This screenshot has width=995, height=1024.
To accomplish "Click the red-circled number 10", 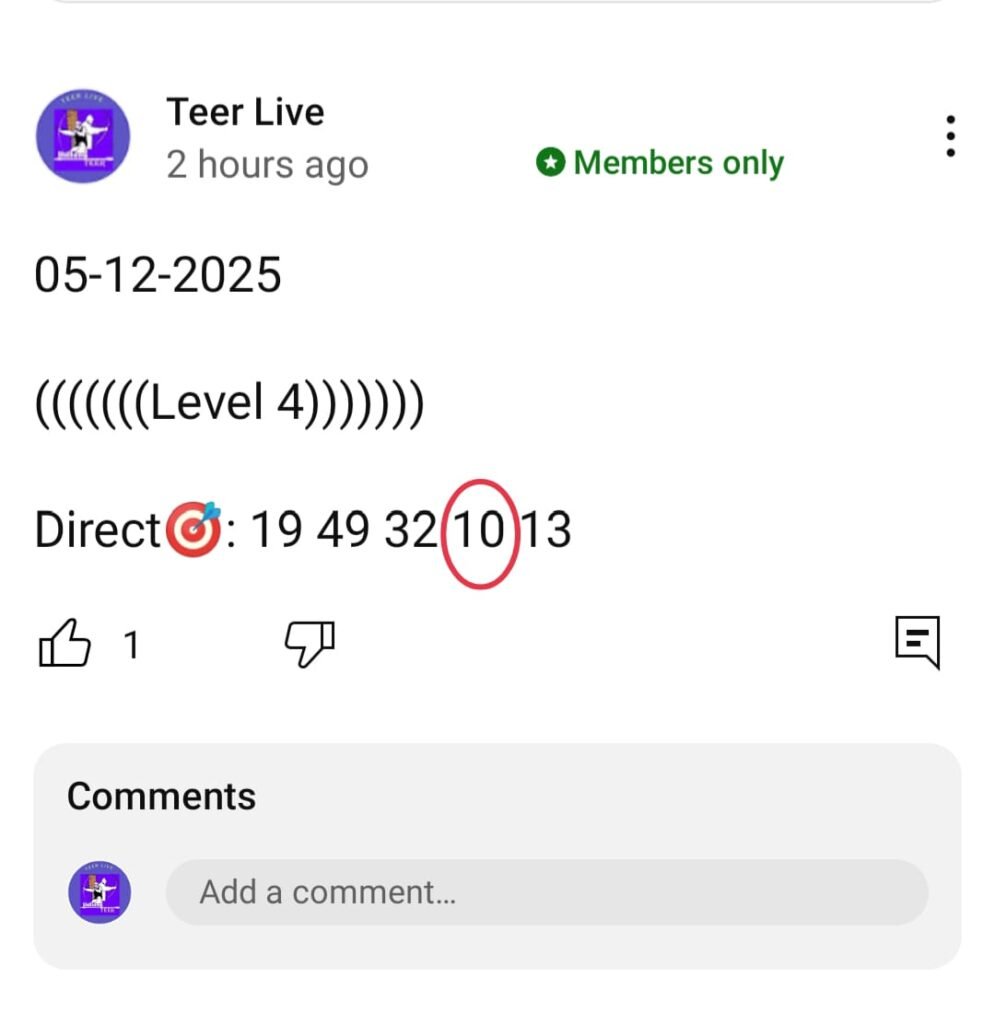I will [x=480, y=531].
